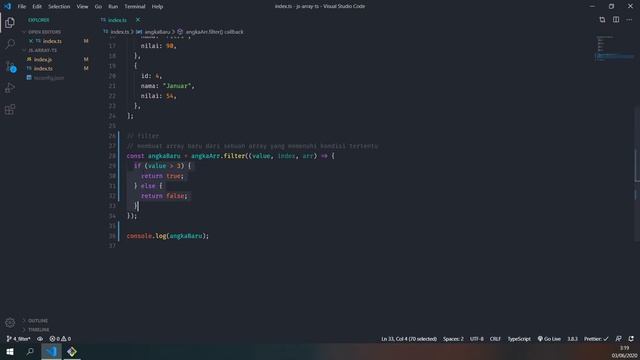Open Windows taskbar search
The image size is (640, 360).
(30, 351)
